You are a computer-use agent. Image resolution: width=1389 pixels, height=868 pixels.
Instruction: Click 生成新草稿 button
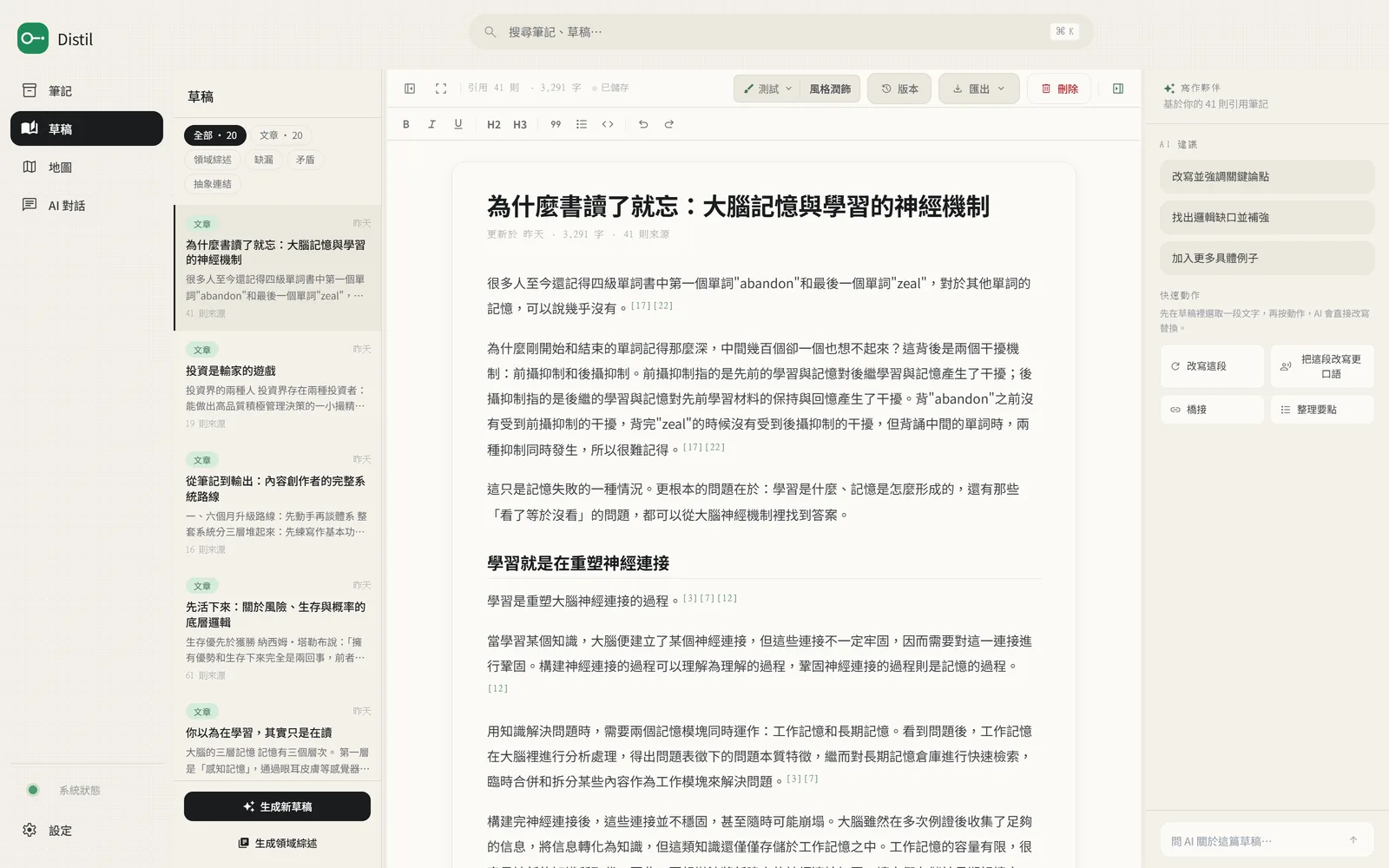point(277,806)
